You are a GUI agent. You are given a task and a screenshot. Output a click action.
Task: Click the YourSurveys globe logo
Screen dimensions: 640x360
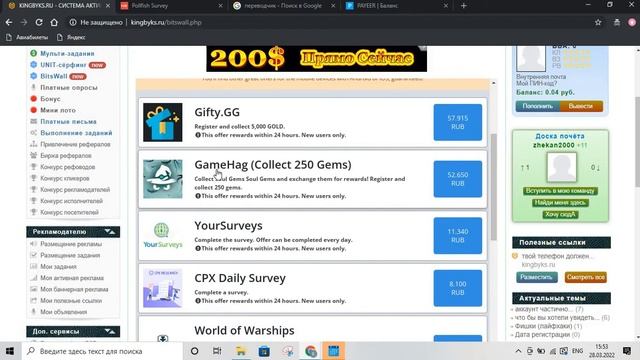(163, 236)
